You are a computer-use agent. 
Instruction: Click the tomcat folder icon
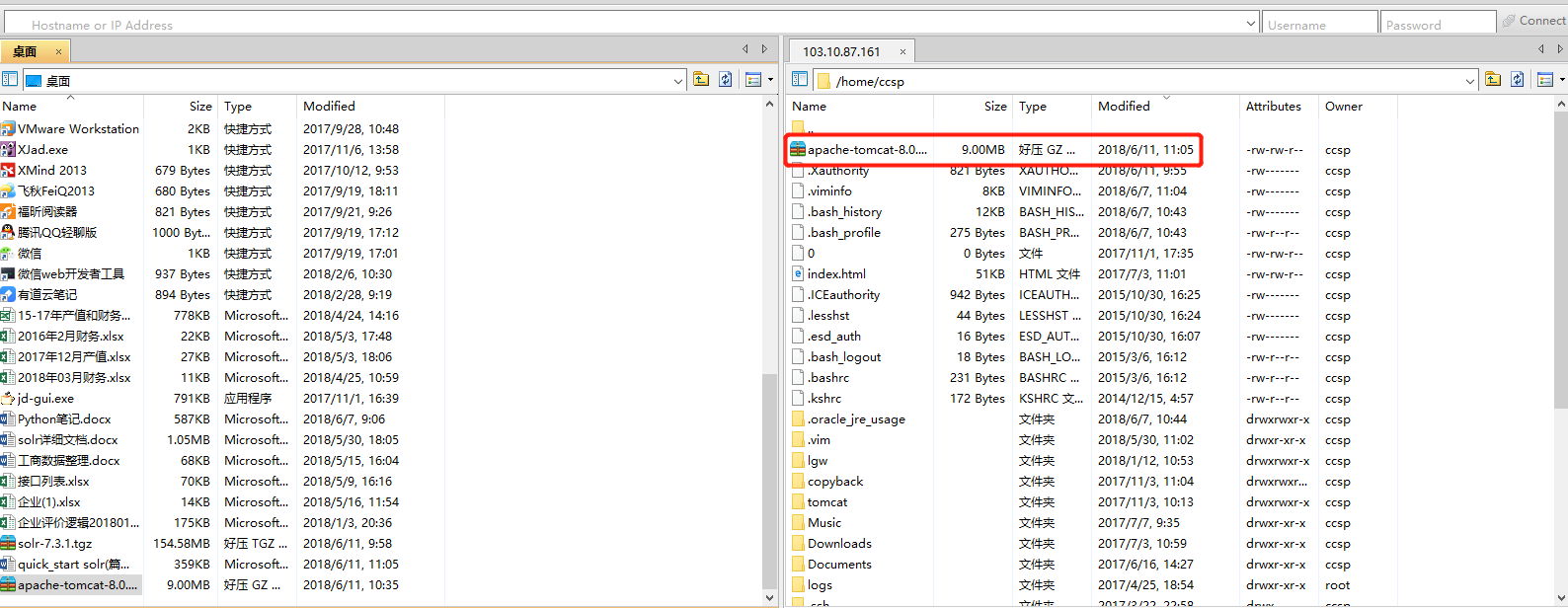[x=798, y=501]
